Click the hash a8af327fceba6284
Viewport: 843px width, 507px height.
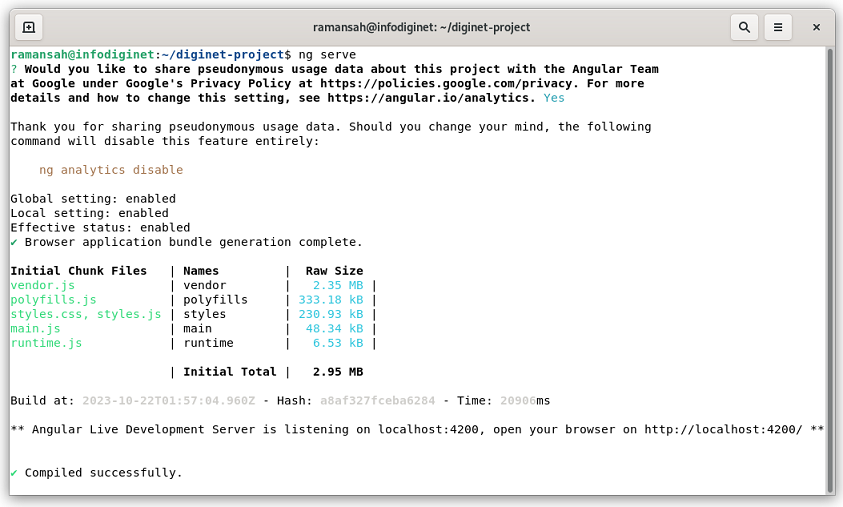coord(377,401)
